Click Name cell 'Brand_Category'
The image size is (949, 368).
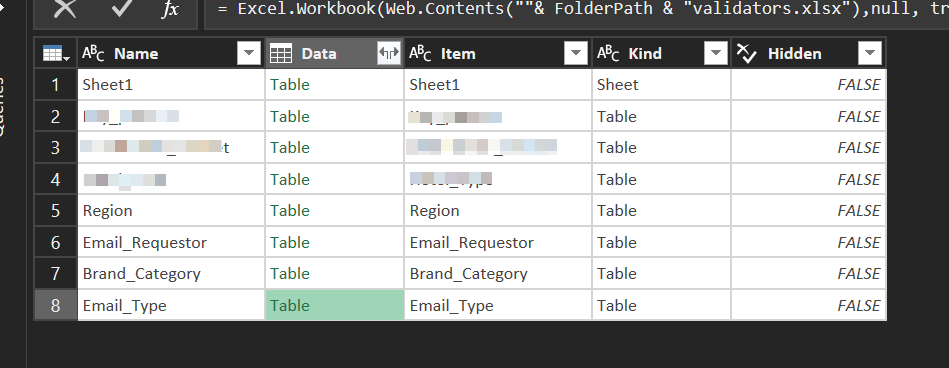point(172,274)
